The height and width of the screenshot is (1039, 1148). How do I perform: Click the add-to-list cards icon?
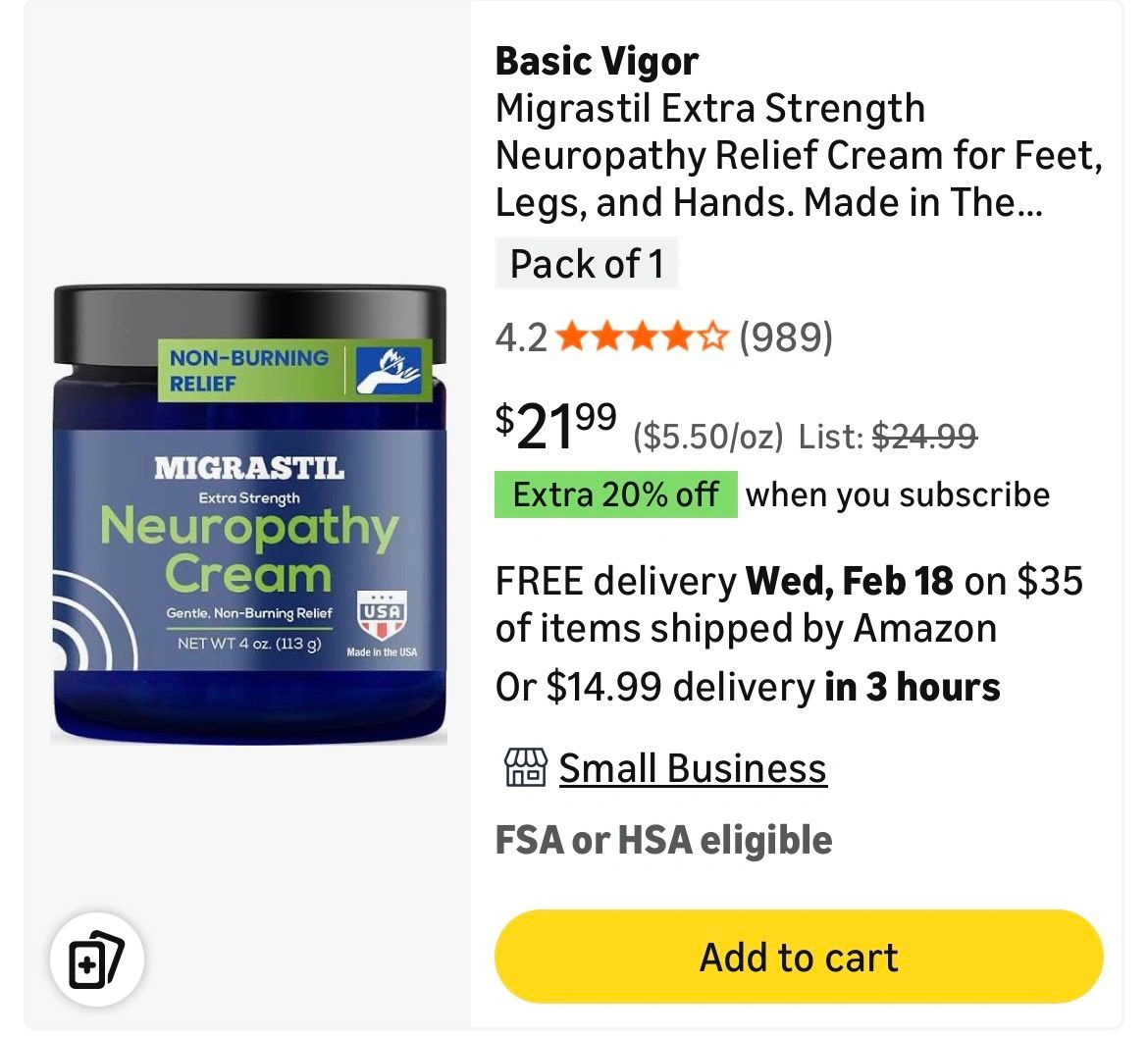[96, 960]
